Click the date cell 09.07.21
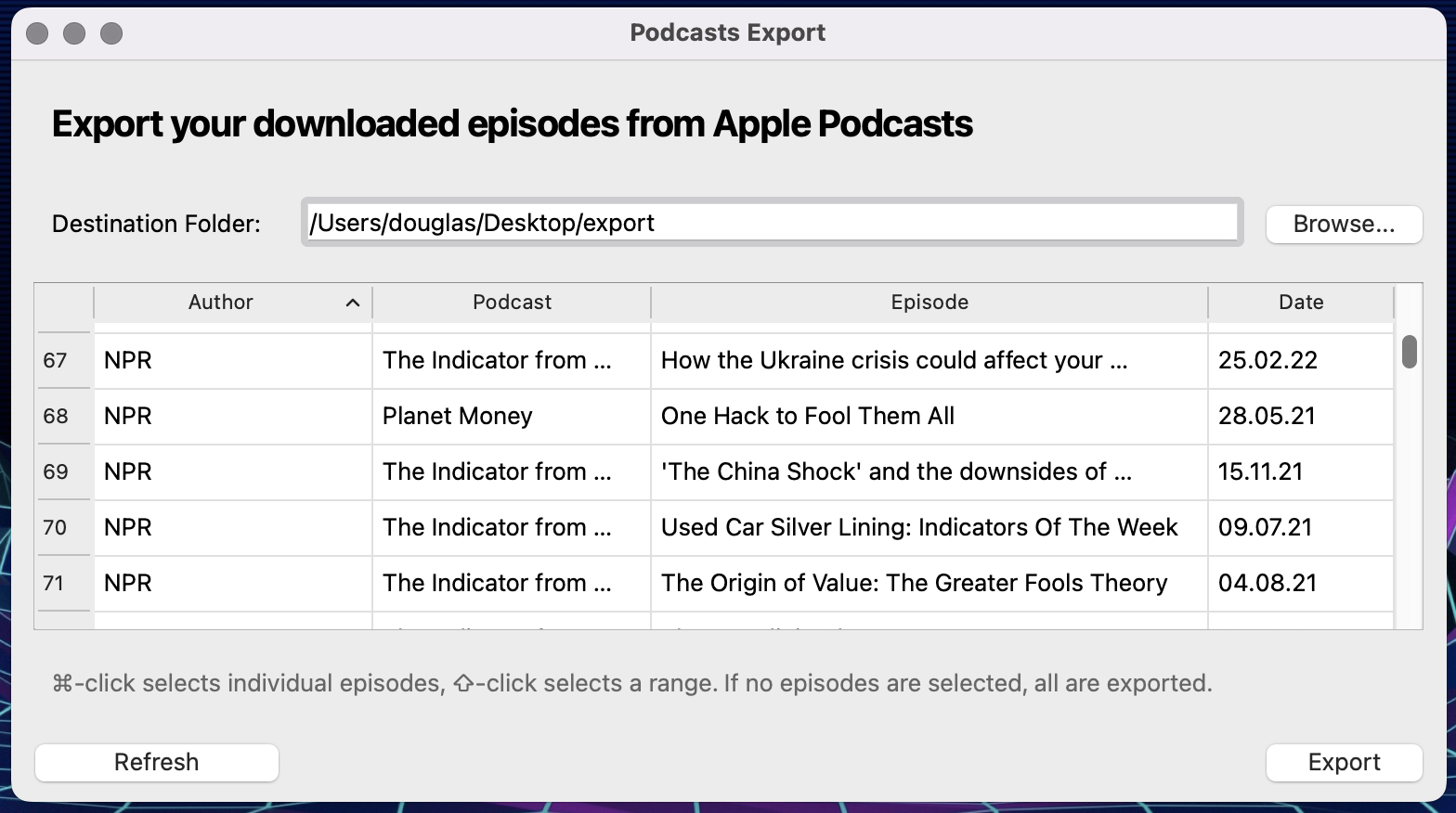This screenshot has height=813, width=1456. 1301,527
